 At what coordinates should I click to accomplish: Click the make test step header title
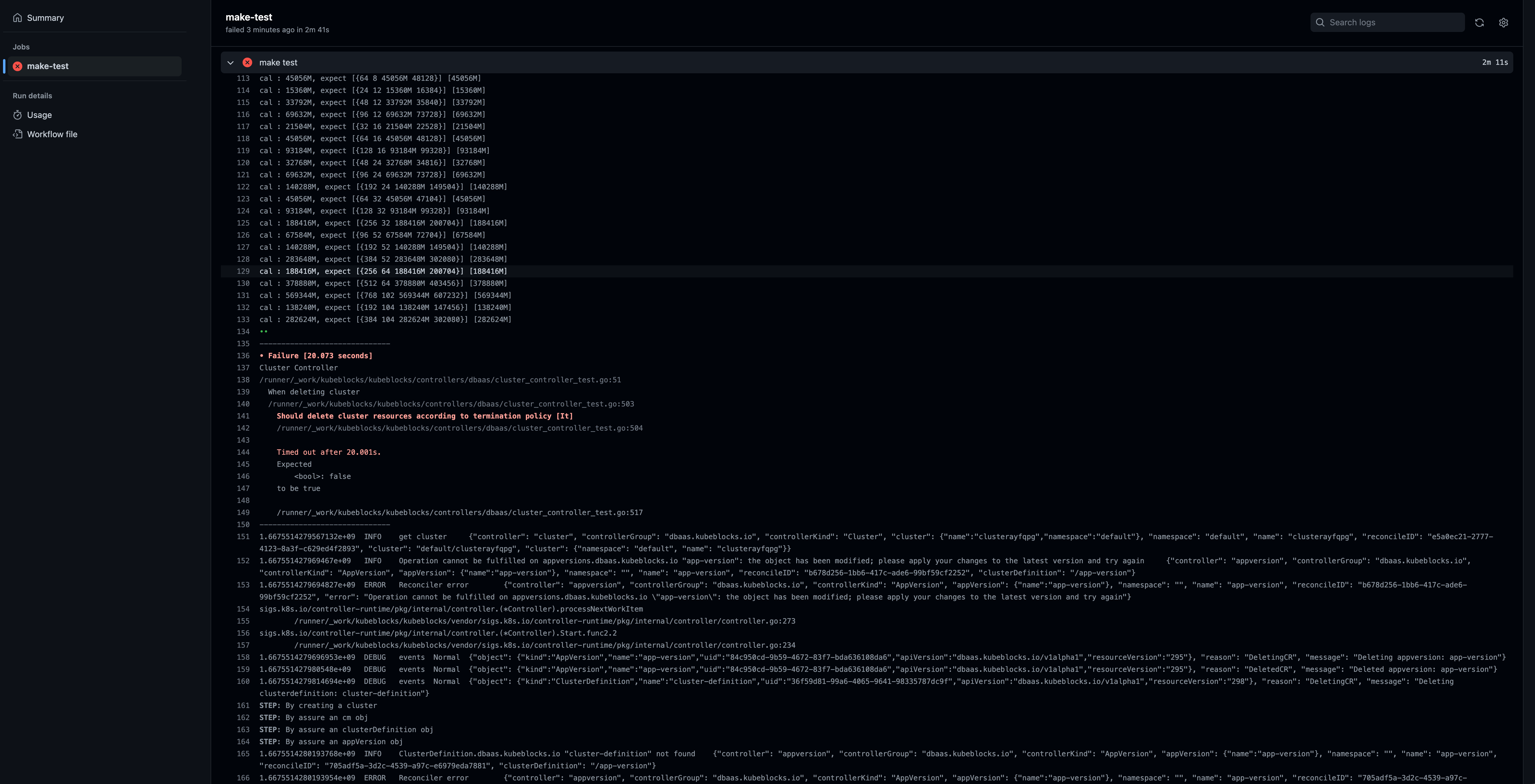coord(278,62)
